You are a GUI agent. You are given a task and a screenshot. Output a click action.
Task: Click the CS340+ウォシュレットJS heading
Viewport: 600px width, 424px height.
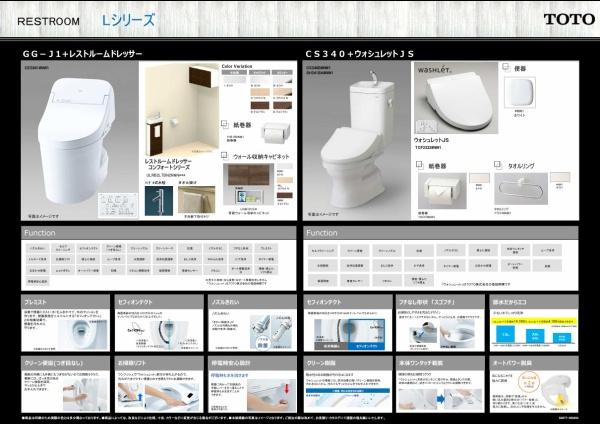point(360,54)
